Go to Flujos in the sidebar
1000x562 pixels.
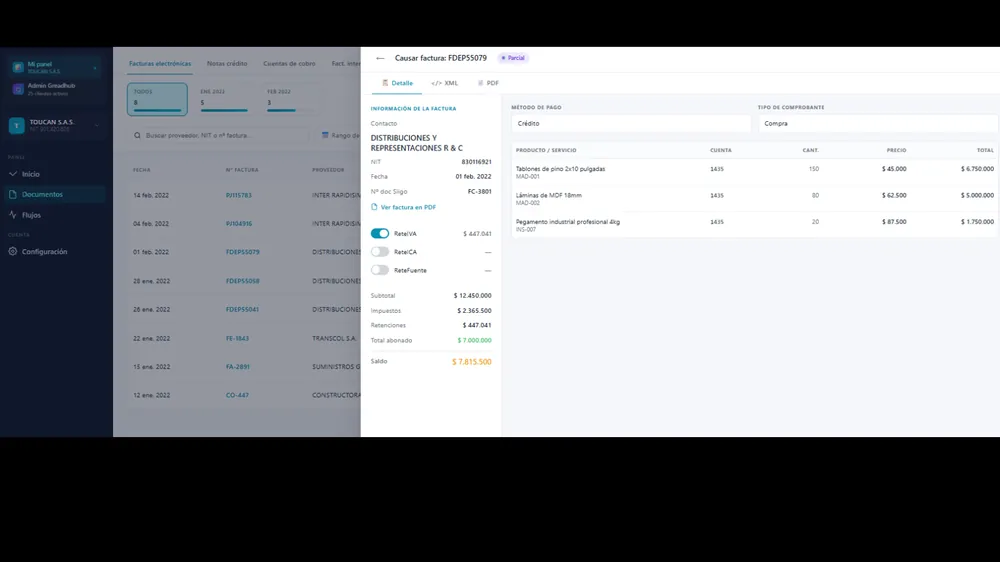coord(55,215)
